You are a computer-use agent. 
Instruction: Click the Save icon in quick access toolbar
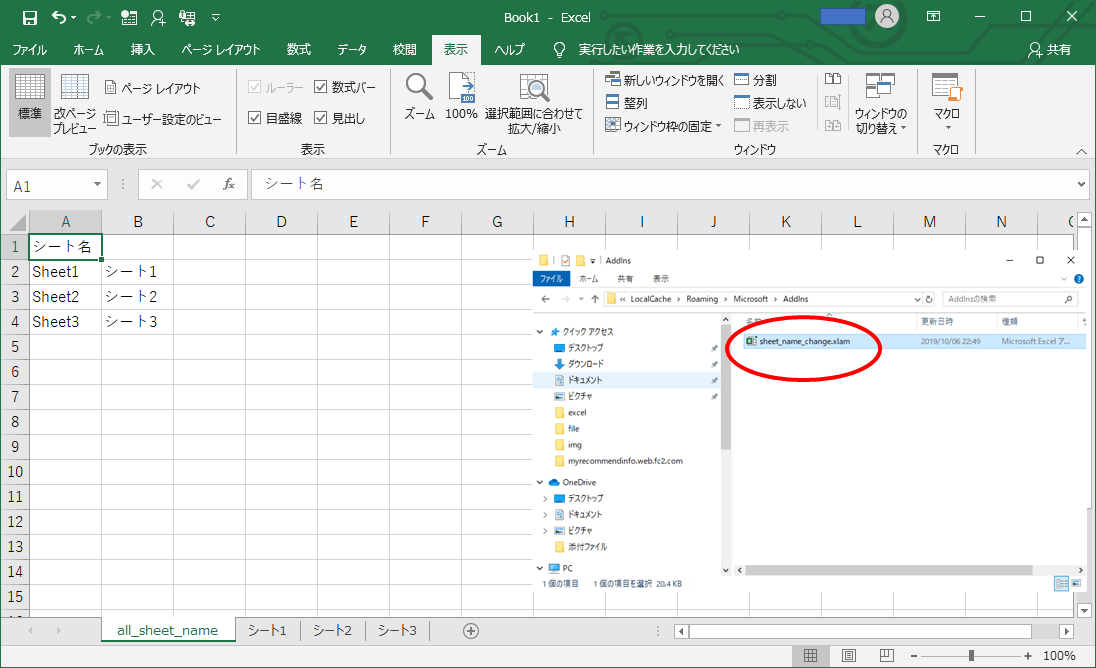coord(29,17)
